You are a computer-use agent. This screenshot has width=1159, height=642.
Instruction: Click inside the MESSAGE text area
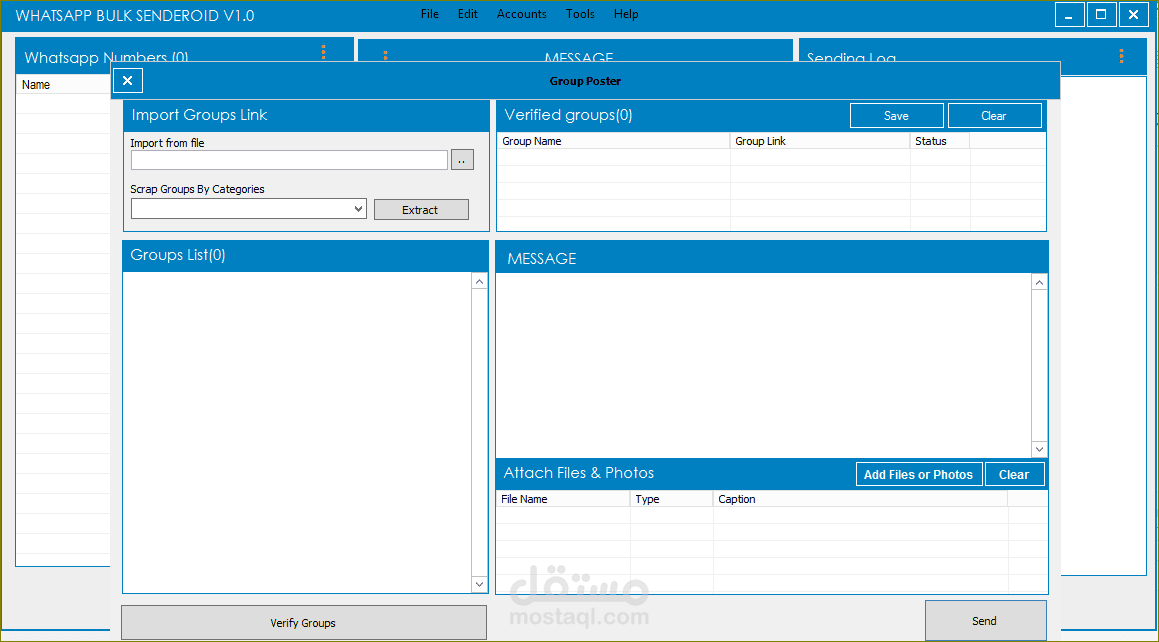pos(764,366)
